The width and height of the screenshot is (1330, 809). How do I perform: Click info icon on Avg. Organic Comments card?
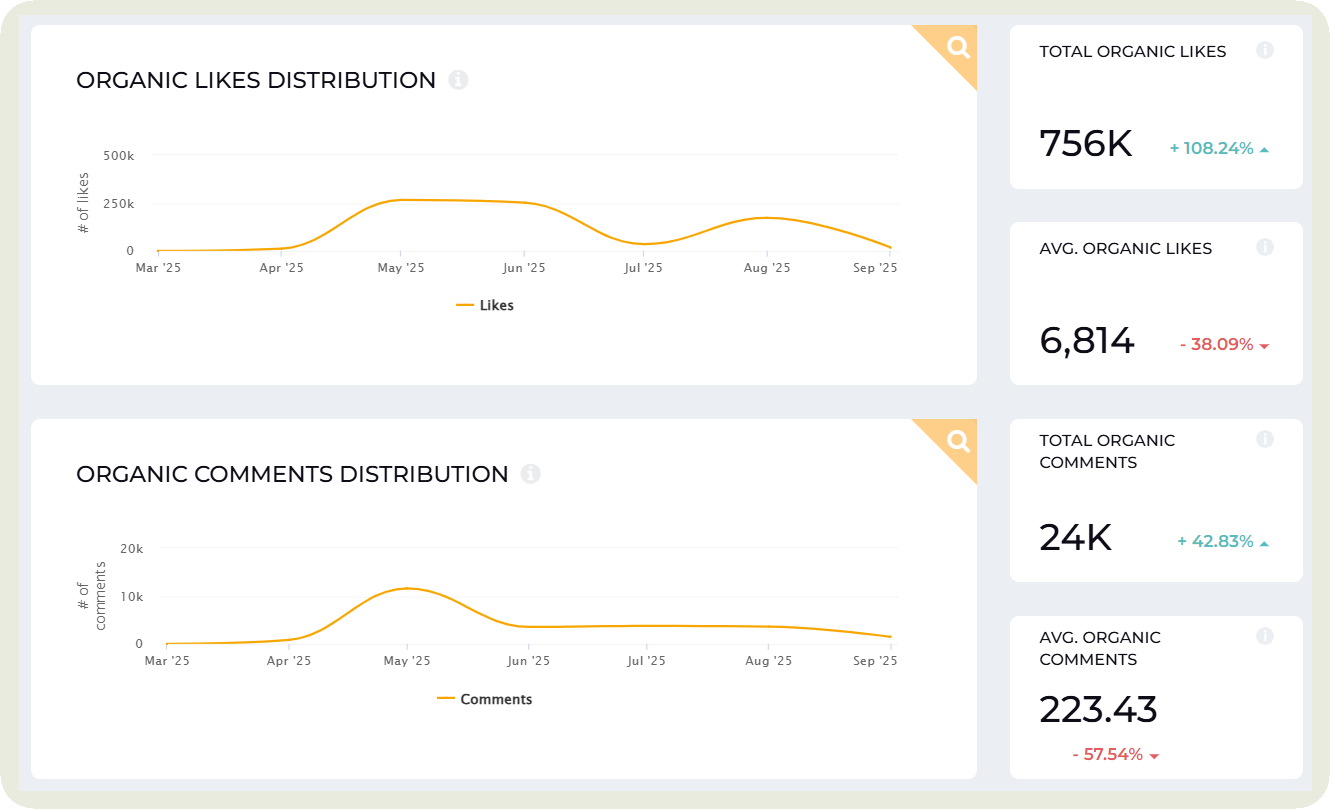1265,636
